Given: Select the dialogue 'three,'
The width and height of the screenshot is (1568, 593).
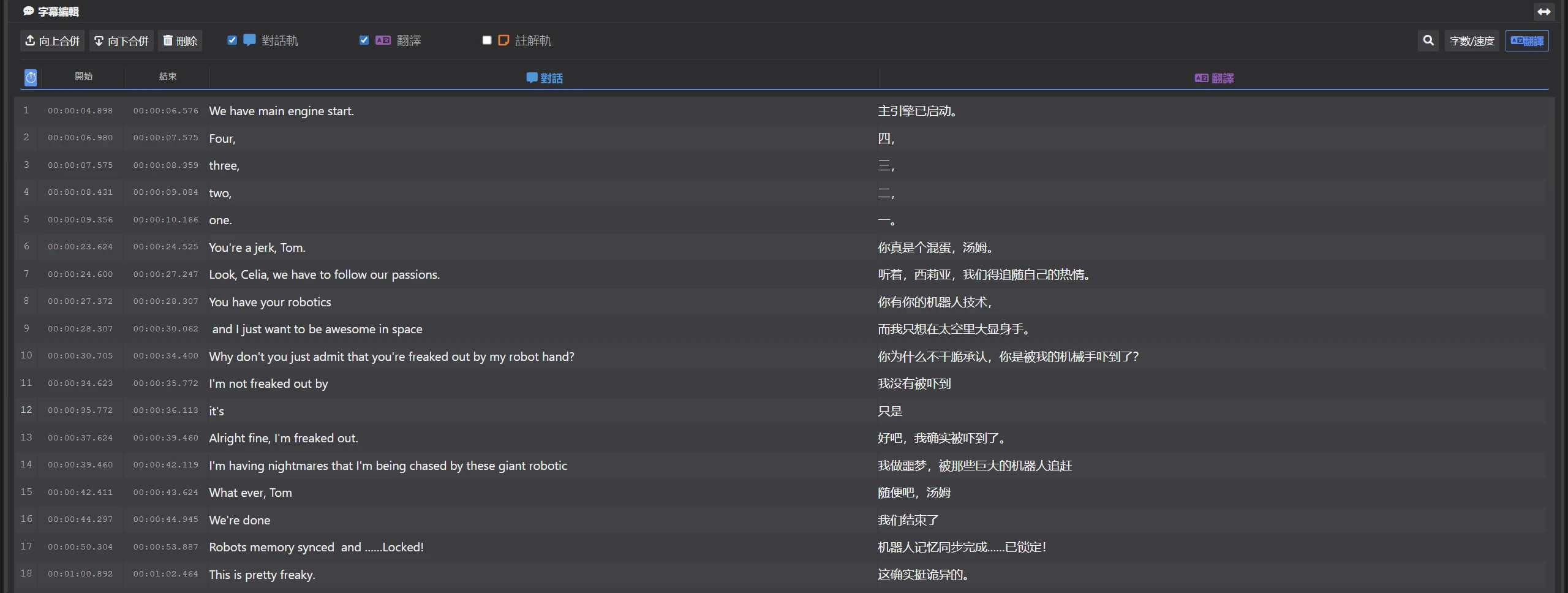Looking at the screenshot, I should 224,165.
